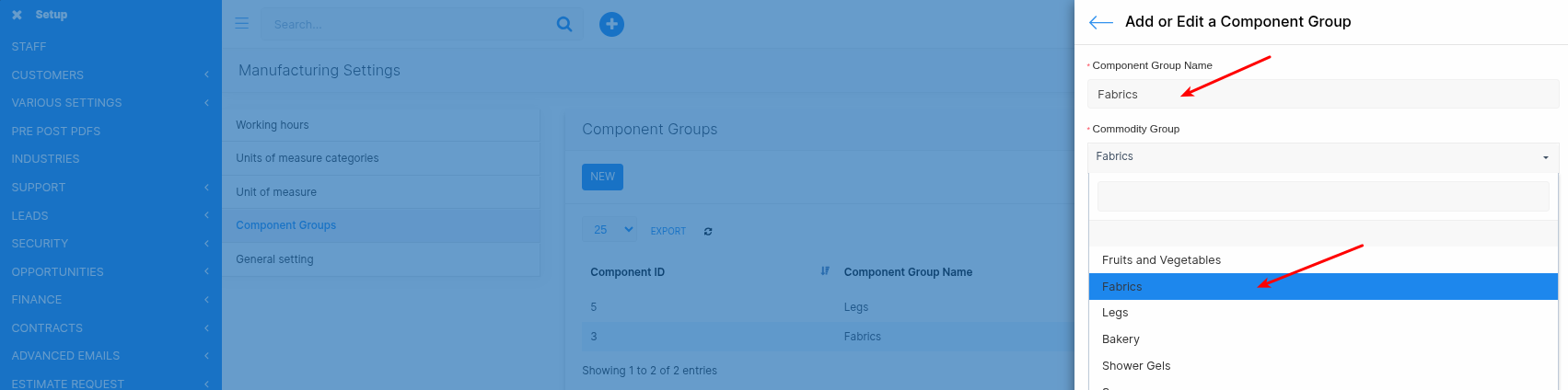Click the EXPORT button
The height and width of the screenshot is (390, 1568).
pos(668,231)
